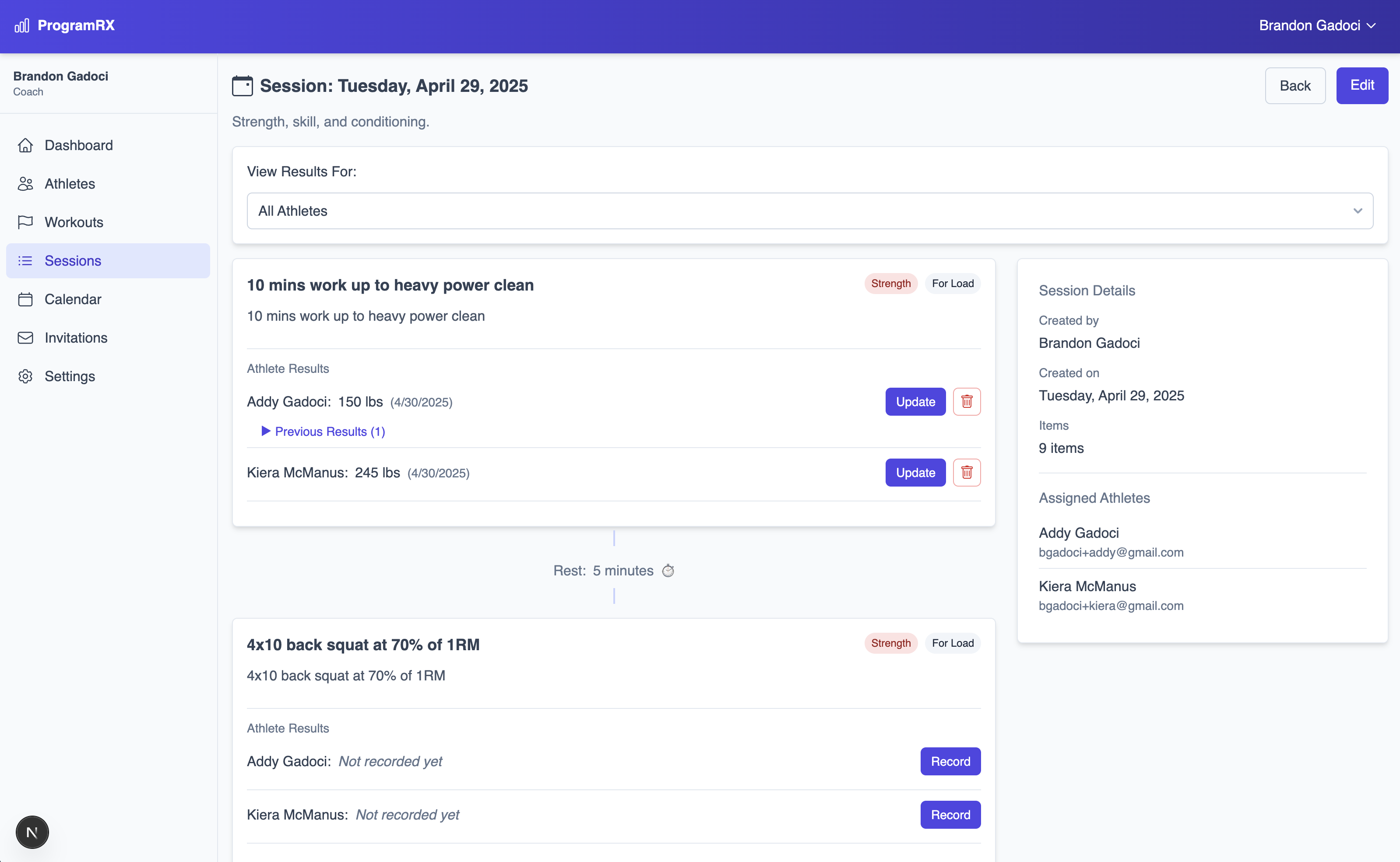Open the Brandon Gadoci user menu

(x=1317, y=26)
